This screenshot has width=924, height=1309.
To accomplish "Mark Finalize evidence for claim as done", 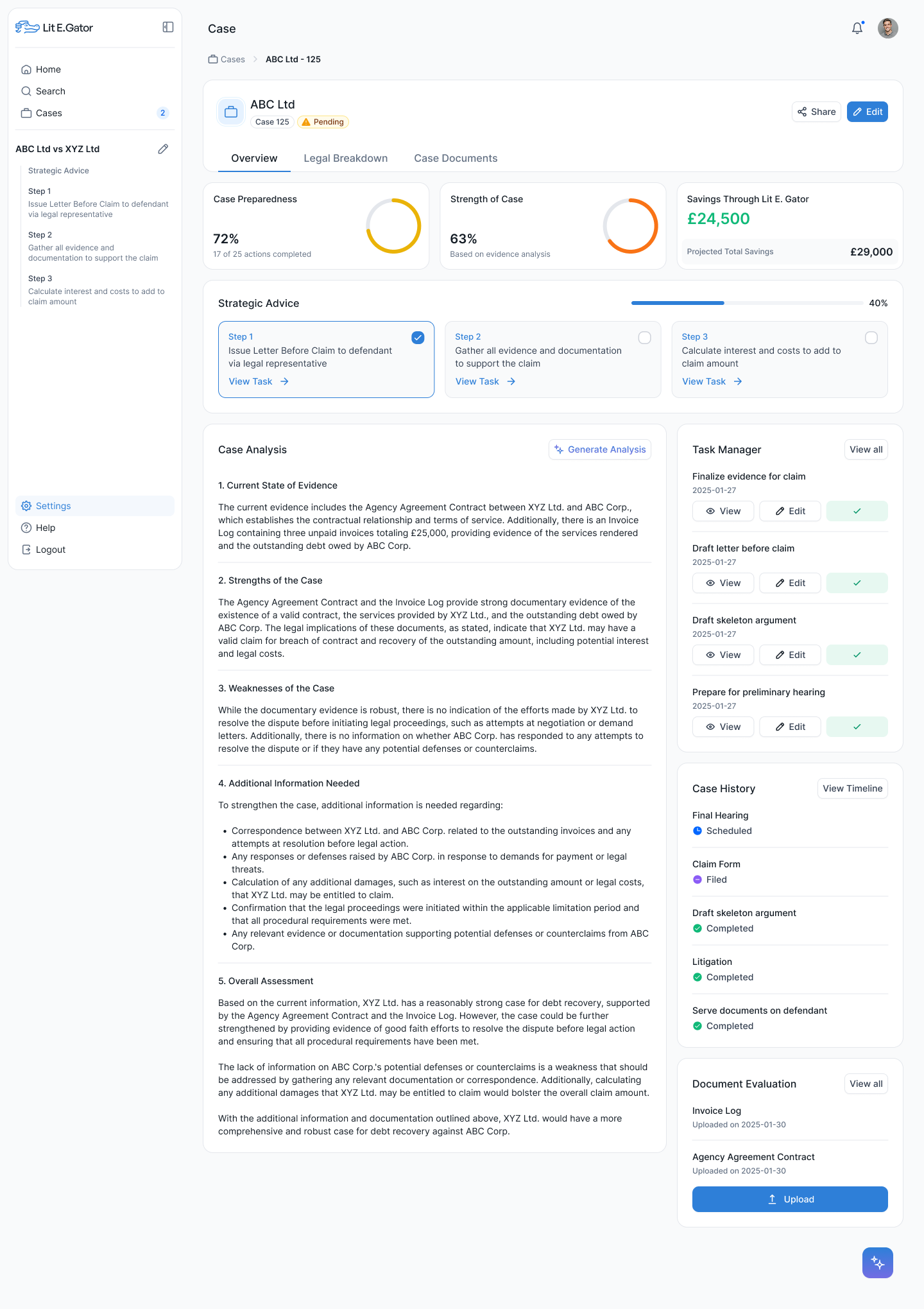I will (x=857, y=511).
